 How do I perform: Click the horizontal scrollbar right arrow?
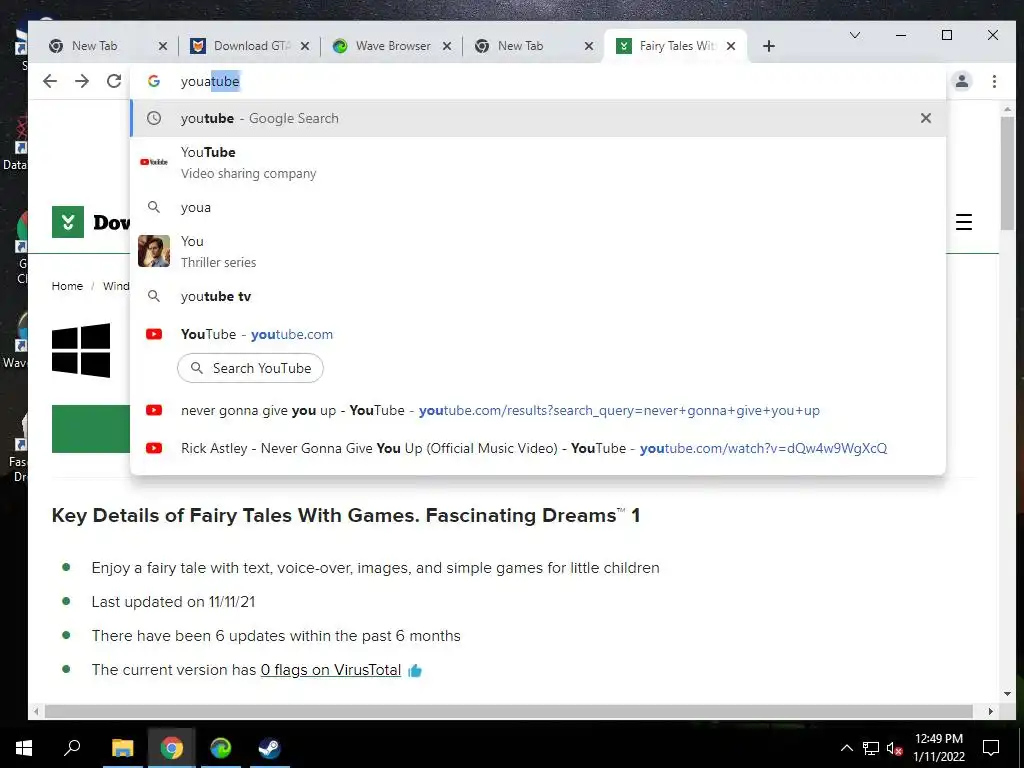(991, 711)
